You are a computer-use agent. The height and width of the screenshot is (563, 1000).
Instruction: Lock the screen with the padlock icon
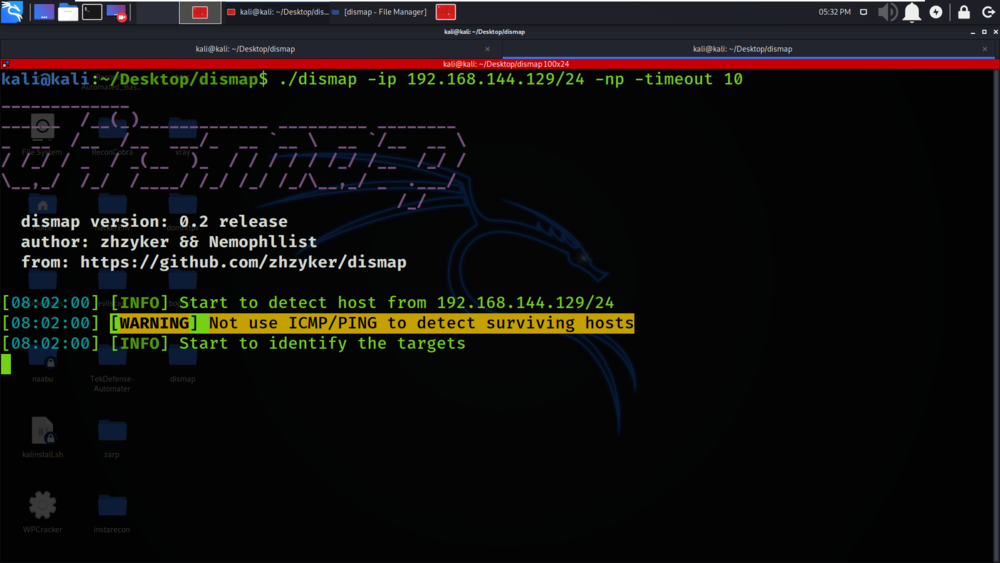click(x=964, y=12)
